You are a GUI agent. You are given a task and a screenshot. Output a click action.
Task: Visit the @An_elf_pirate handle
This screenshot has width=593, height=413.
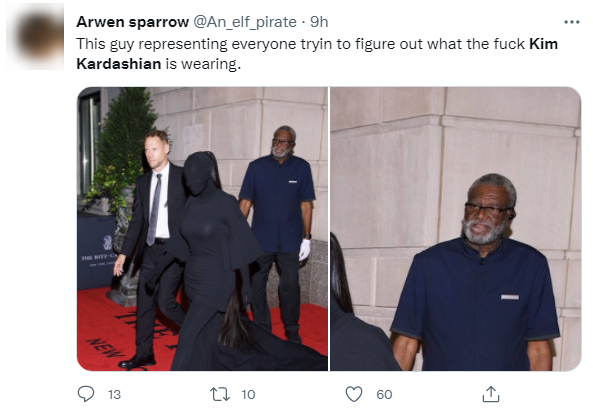[245, 22]
